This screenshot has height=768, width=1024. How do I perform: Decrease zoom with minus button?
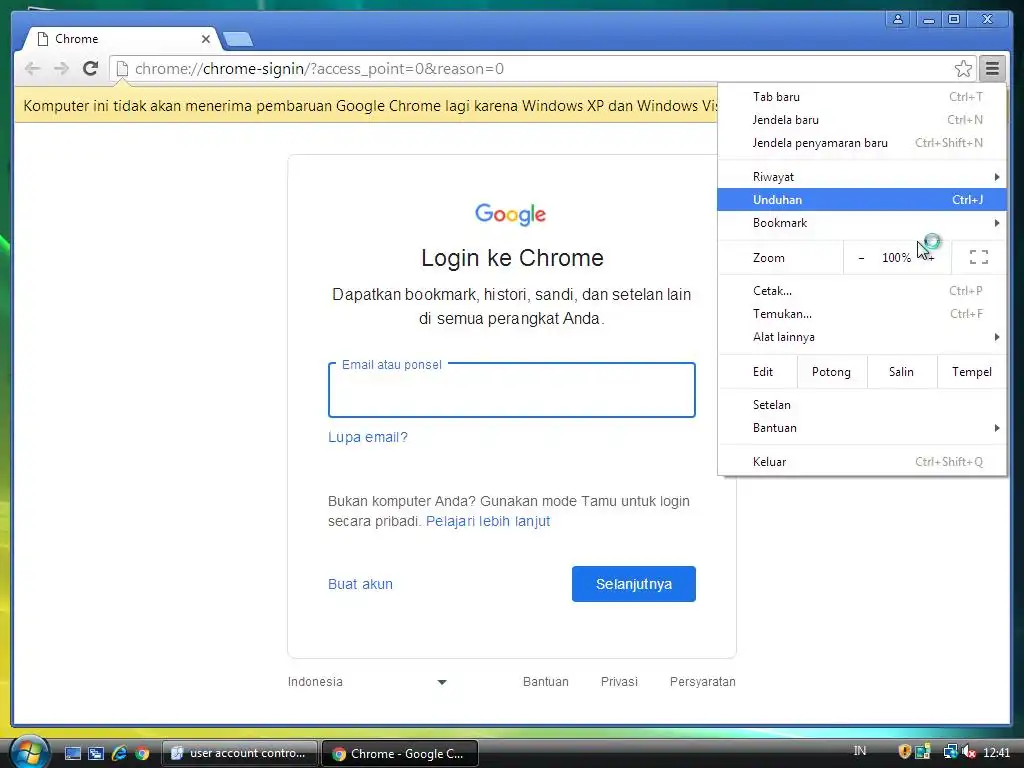pos(861,257)
